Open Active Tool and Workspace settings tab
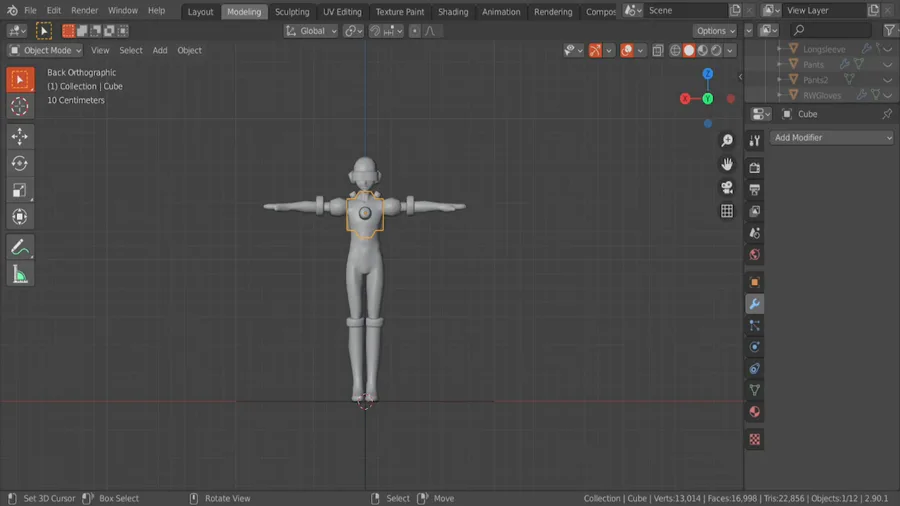The height and width of the screenshot is (506, 900). tap(755, 141)
